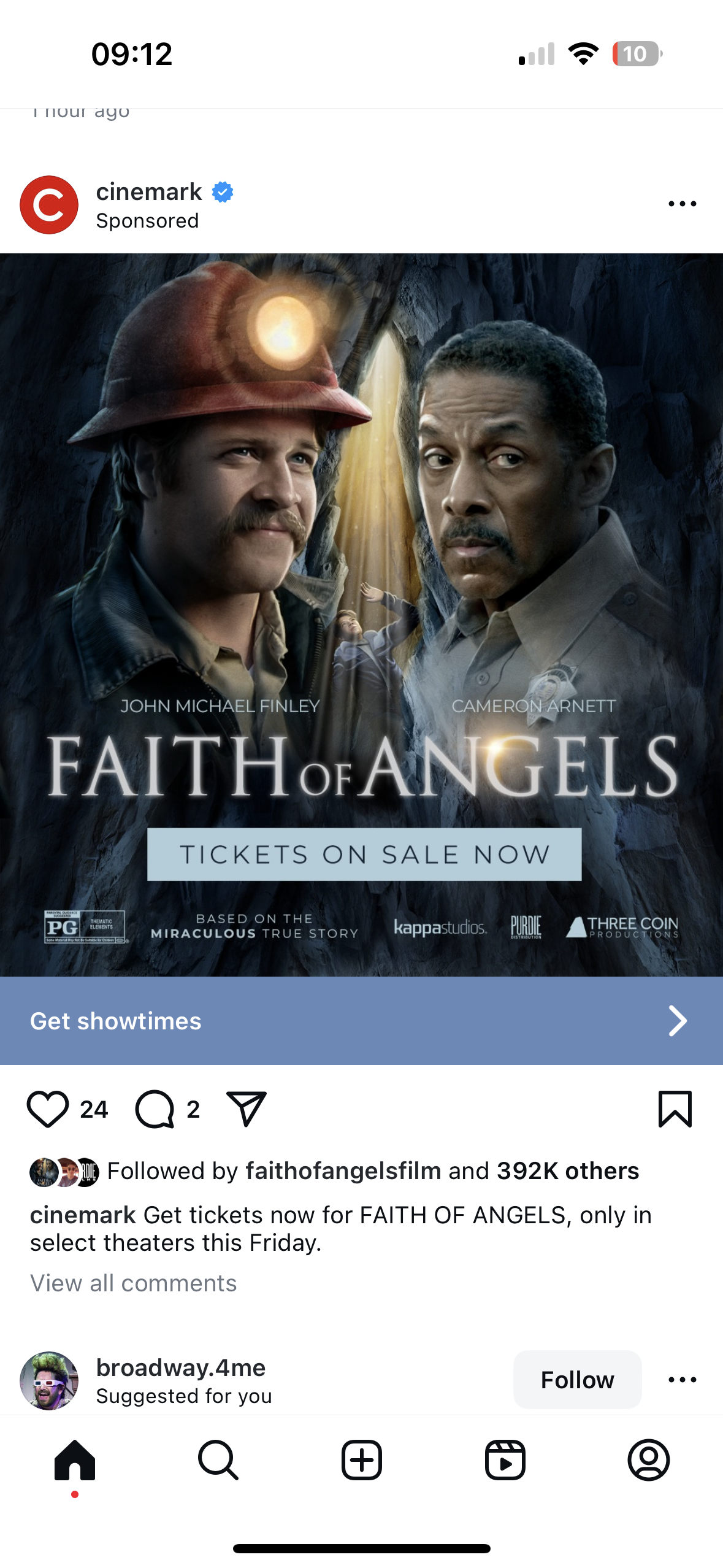723x1568 pixels.
Task: Share post using paper plane icon
Action: click(x=246, y=1109)
